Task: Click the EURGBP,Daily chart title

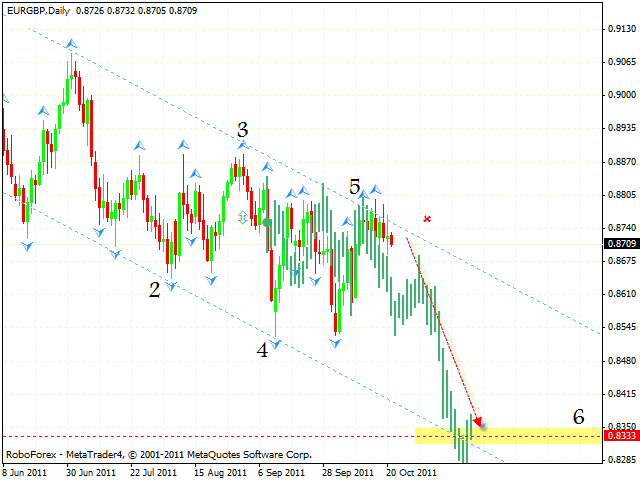Action: [35, 8]
